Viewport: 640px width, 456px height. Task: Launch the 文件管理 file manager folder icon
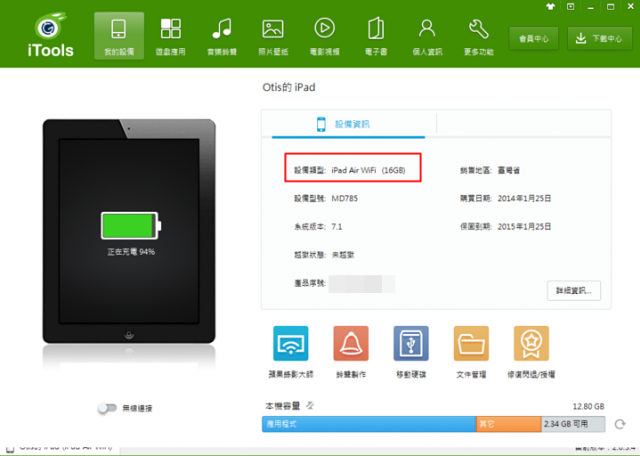pyautogui.click(x=471, y=343)
